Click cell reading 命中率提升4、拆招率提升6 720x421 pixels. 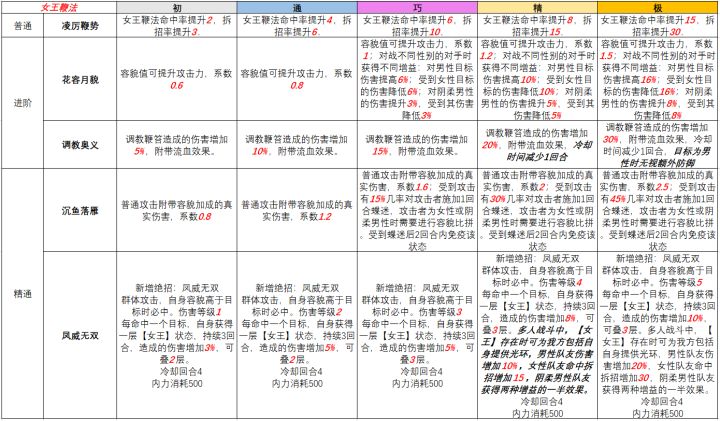[x=297, y=25]
